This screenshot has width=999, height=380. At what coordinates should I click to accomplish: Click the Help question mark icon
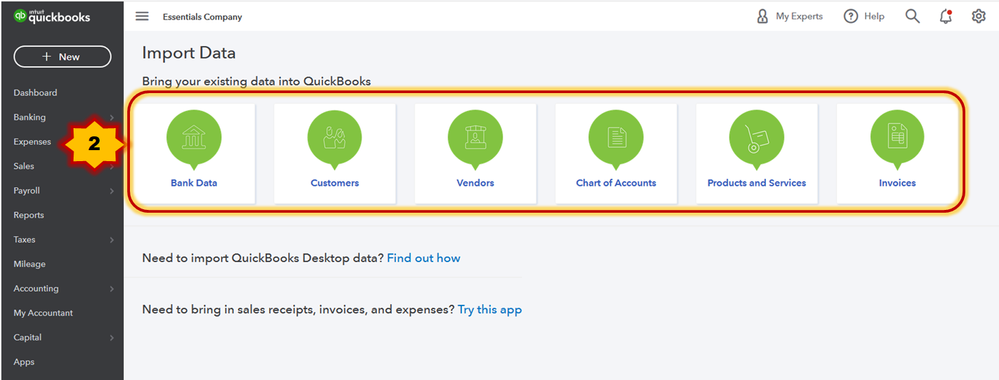(851, 17)
